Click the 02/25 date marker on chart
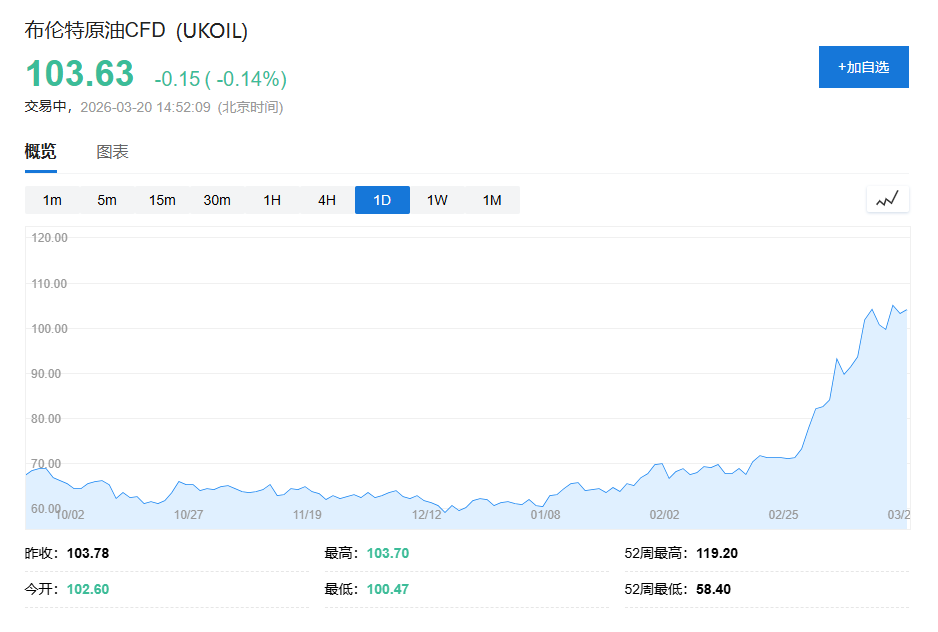This screenshot has width=938, height=632. pyautogui.click(x=783, y=515)
